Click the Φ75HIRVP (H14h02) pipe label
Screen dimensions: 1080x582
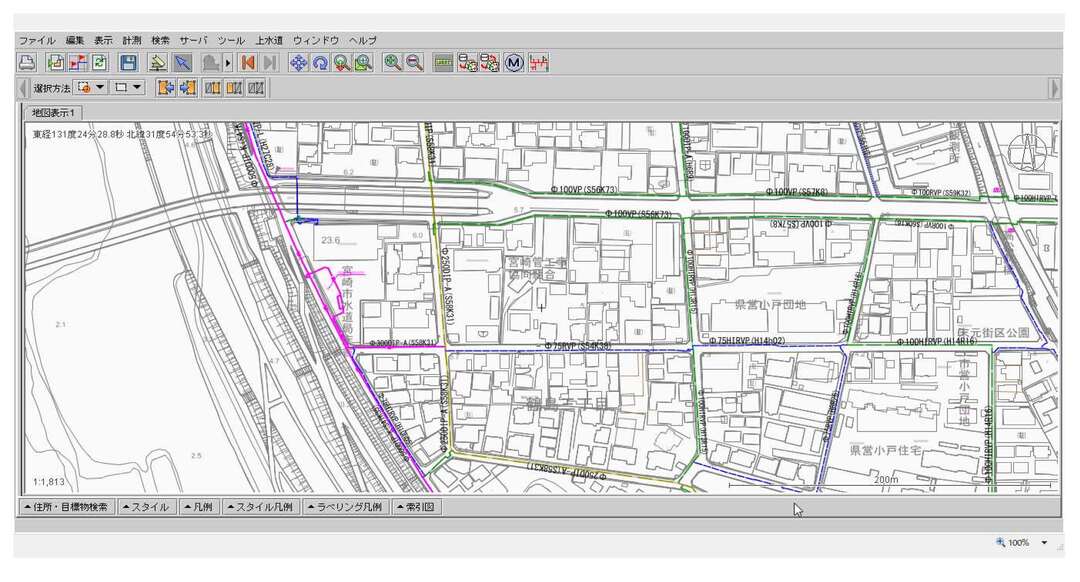(x=747, y=342)
